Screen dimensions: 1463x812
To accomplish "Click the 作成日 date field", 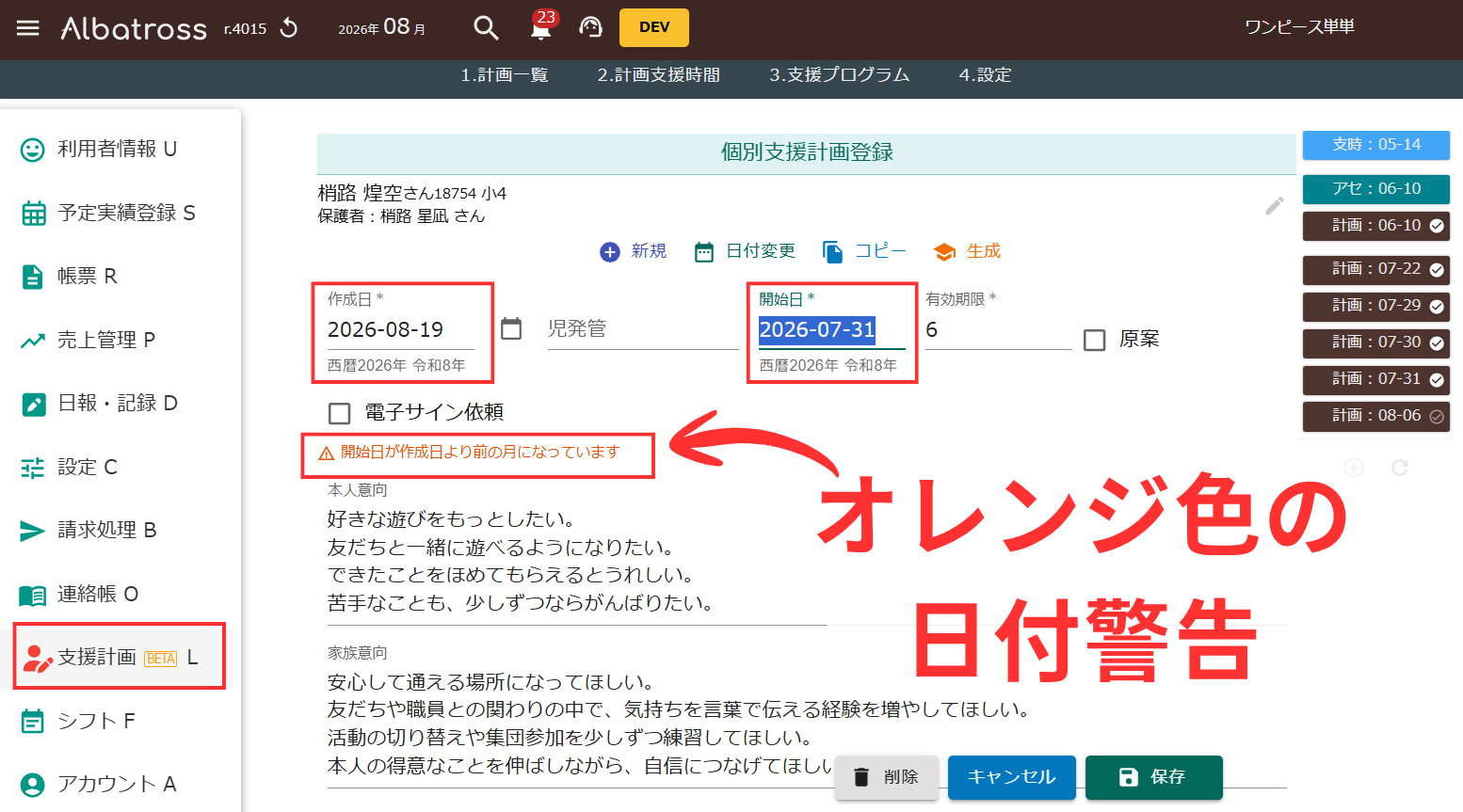I will pos(401,330).
